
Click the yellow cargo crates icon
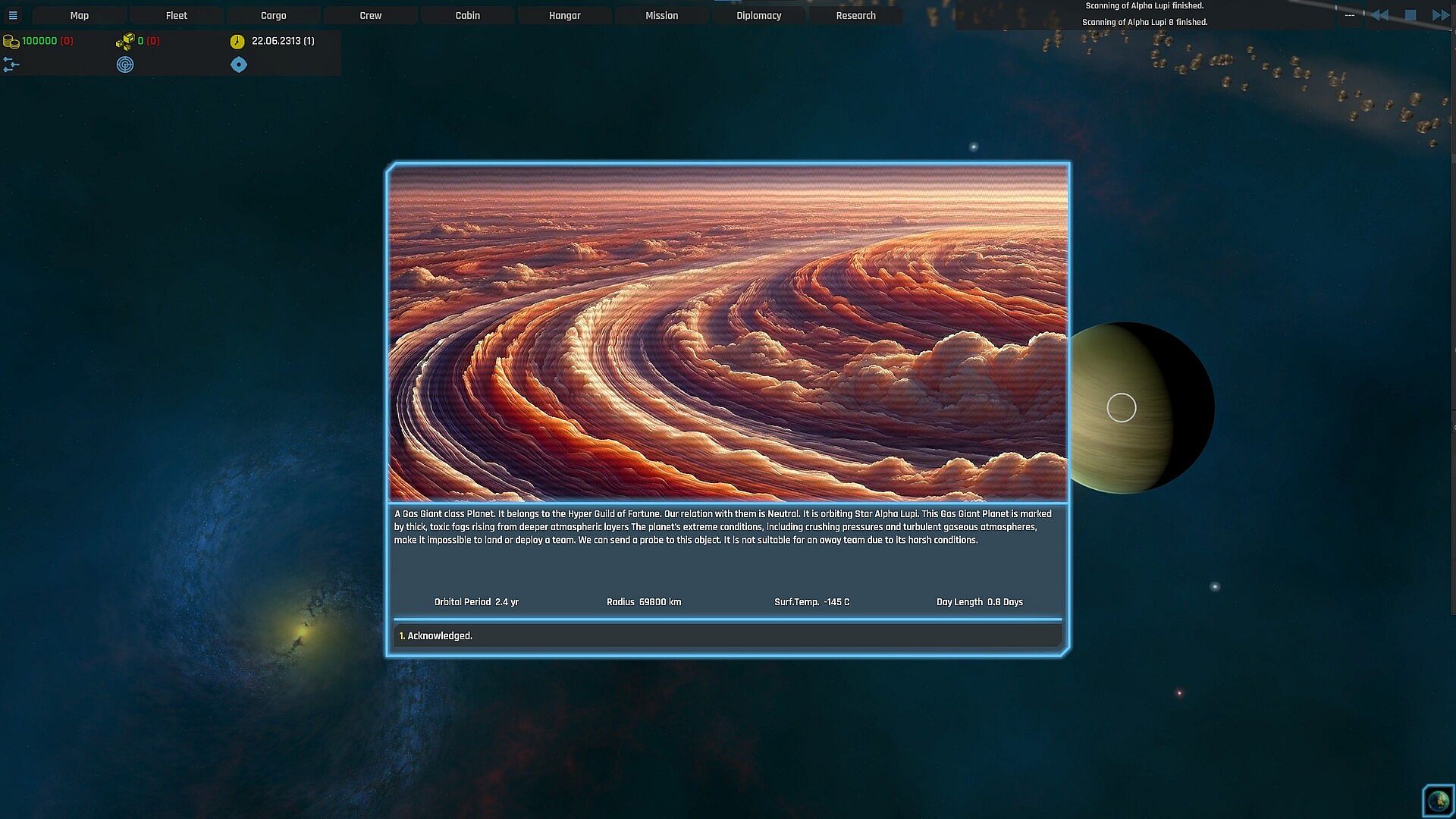coord(125,41)
